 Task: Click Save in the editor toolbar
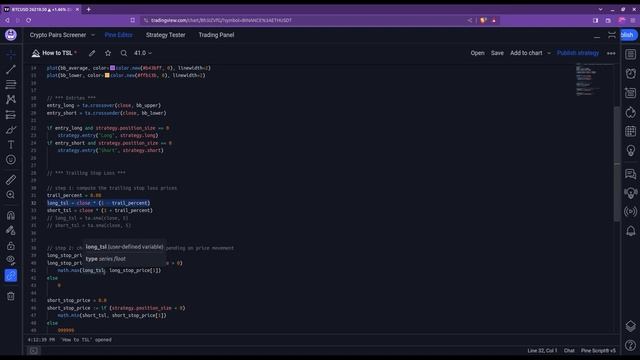tap(497, 53)
